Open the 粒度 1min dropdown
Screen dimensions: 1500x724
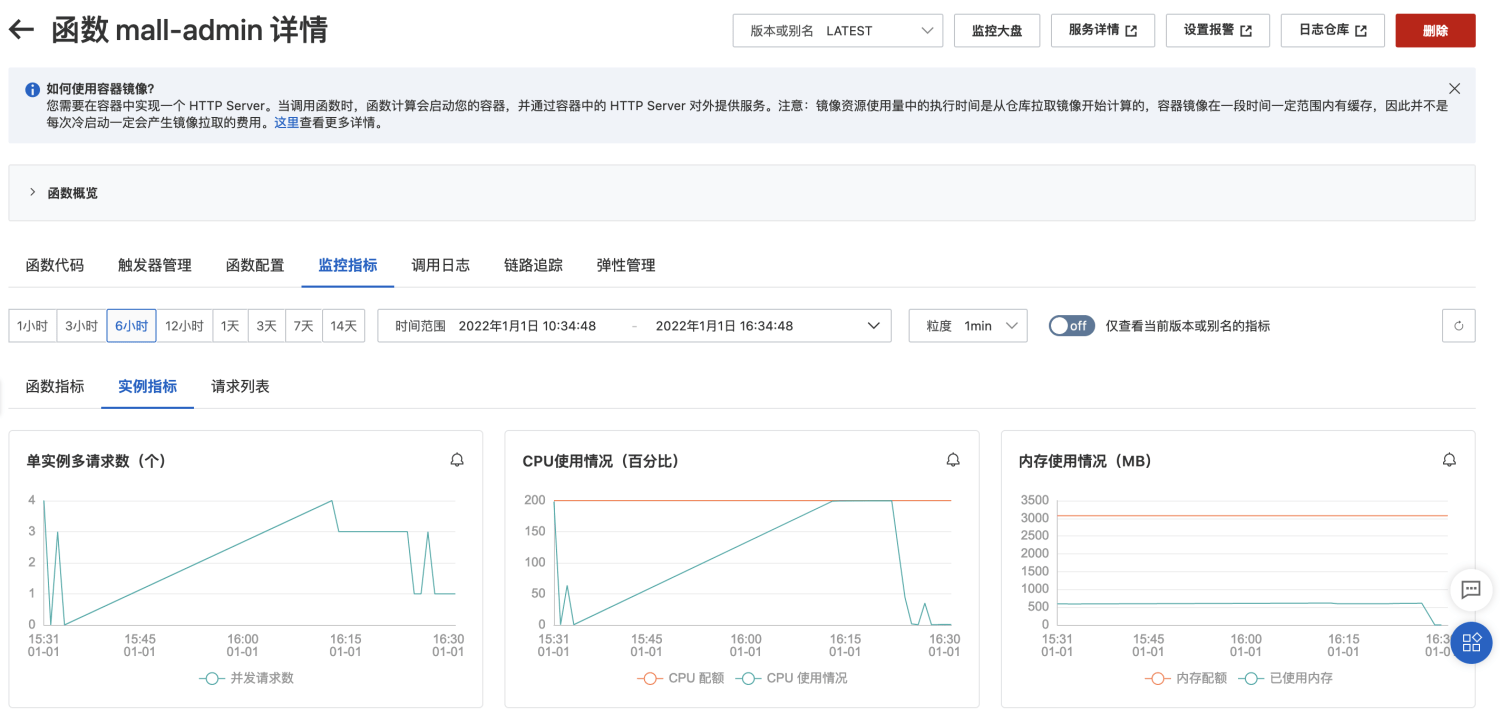pyautogui.click(x=966, y=325)
